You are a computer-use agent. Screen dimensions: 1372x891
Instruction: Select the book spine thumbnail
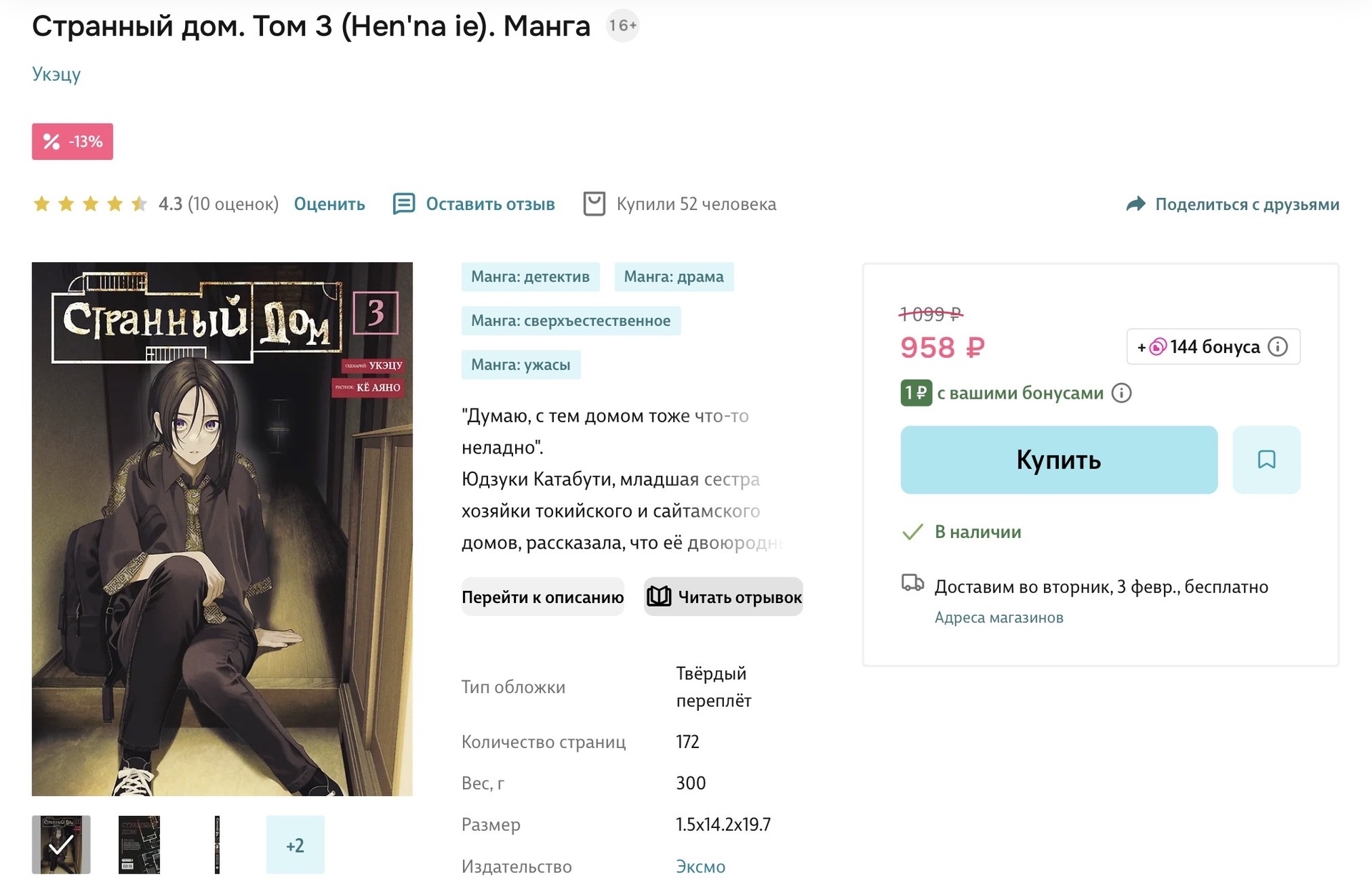(x=217, y=845)
